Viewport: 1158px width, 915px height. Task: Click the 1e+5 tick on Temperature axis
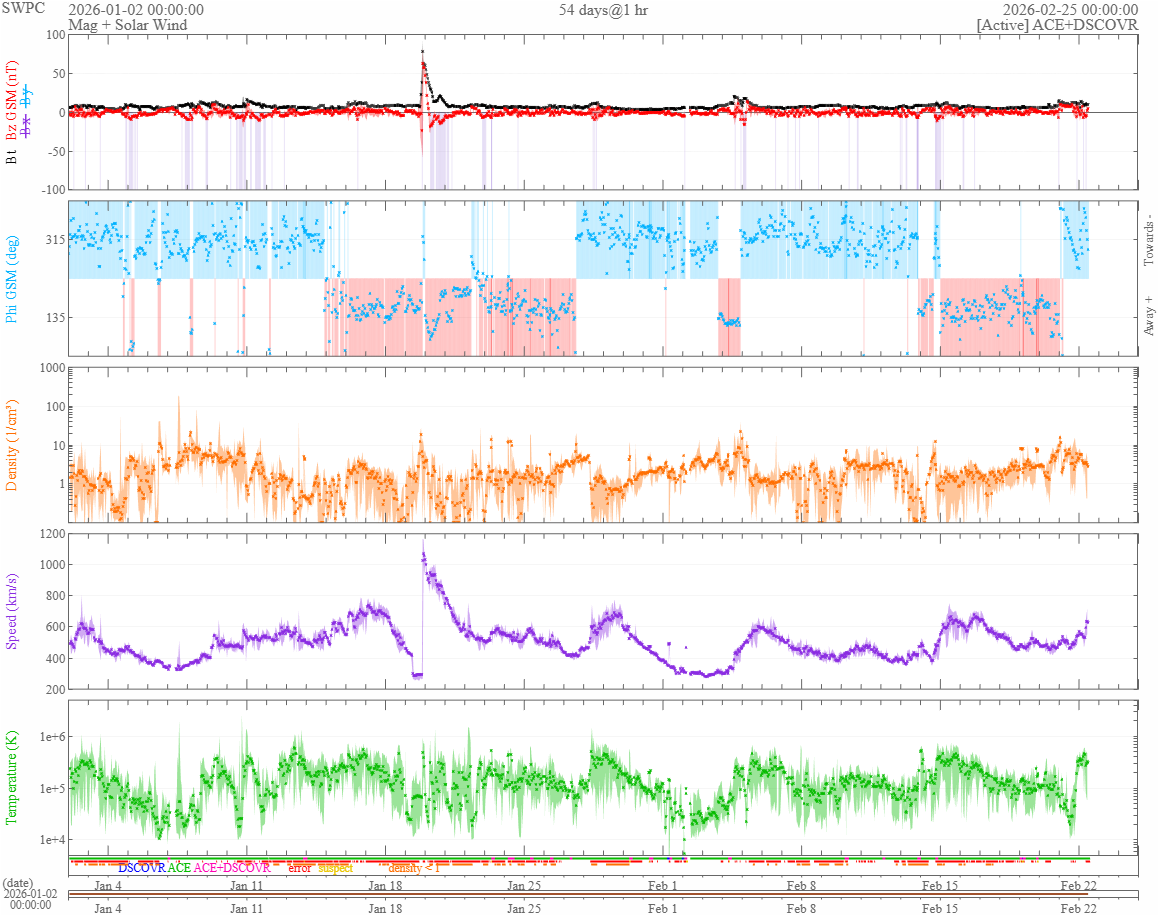tap(52, 789)
